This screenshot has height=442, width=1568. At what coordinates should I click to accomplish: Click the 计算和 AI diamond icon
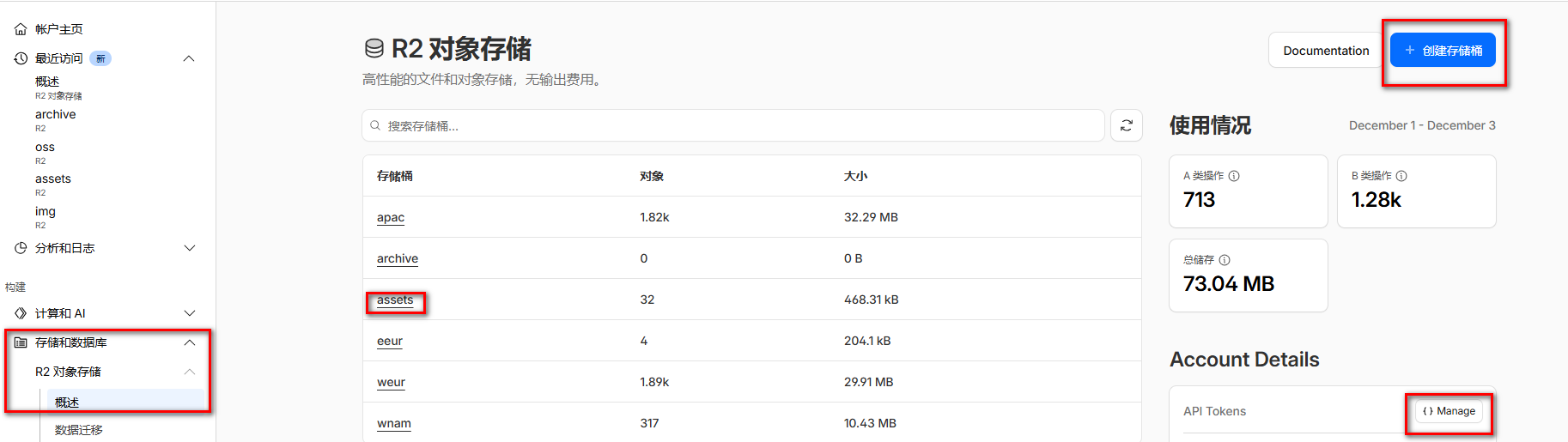pos(21,313)
